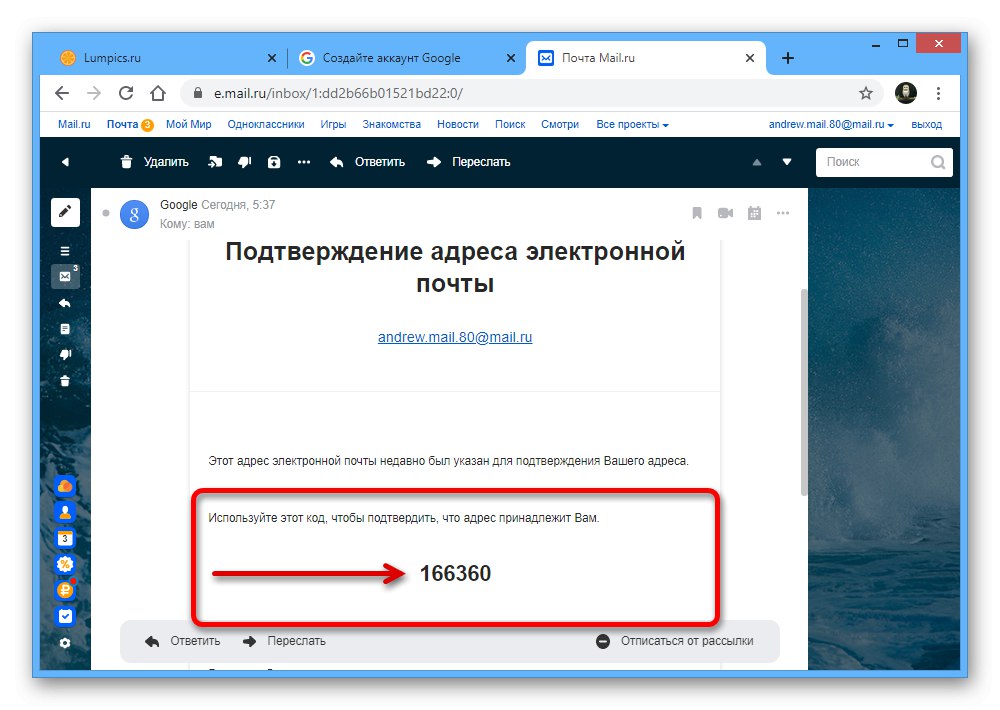
Task: Move the message to a folder icon
Action: 215,162
